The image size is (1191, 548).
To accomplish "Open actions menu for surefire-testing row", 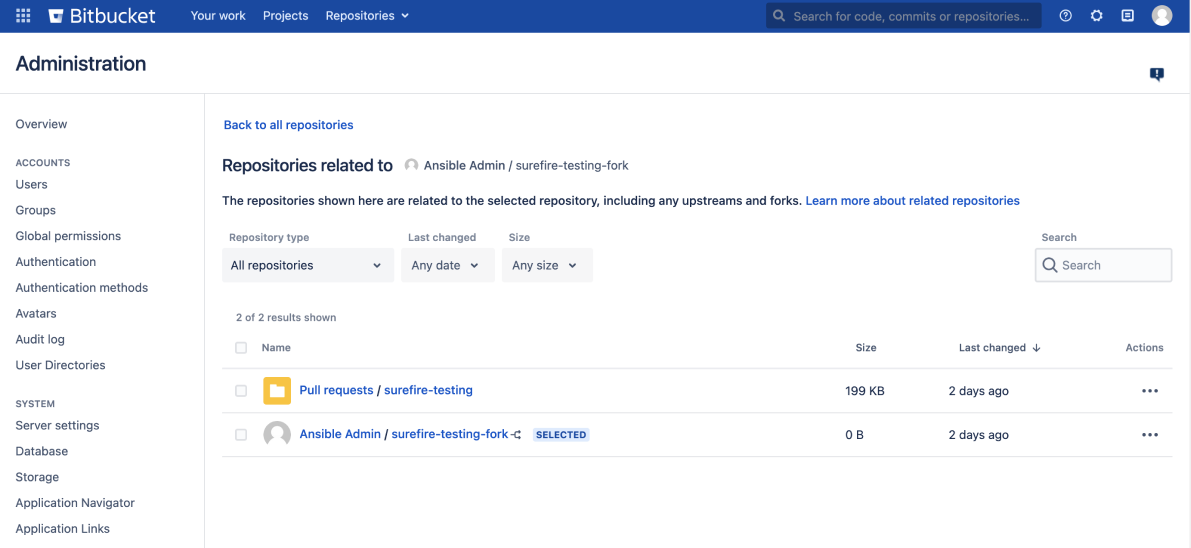I will point(1150,391).
